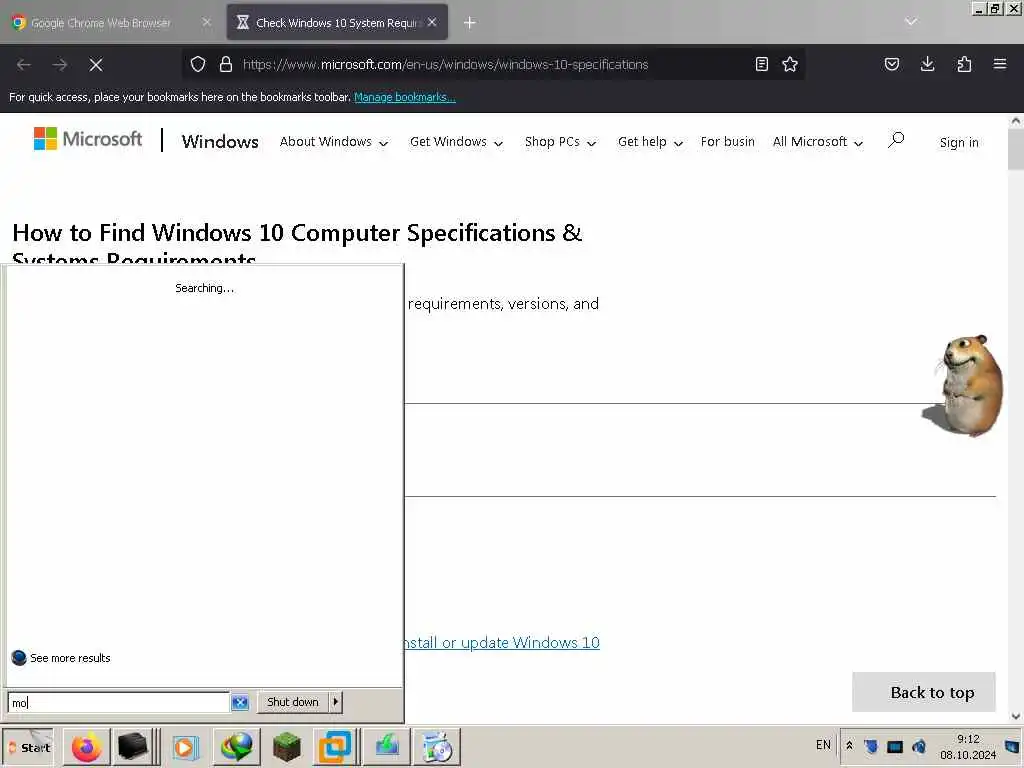Open the clock showing 9:12
This screenshot has height=768, width=1024.
coord(968,746)
